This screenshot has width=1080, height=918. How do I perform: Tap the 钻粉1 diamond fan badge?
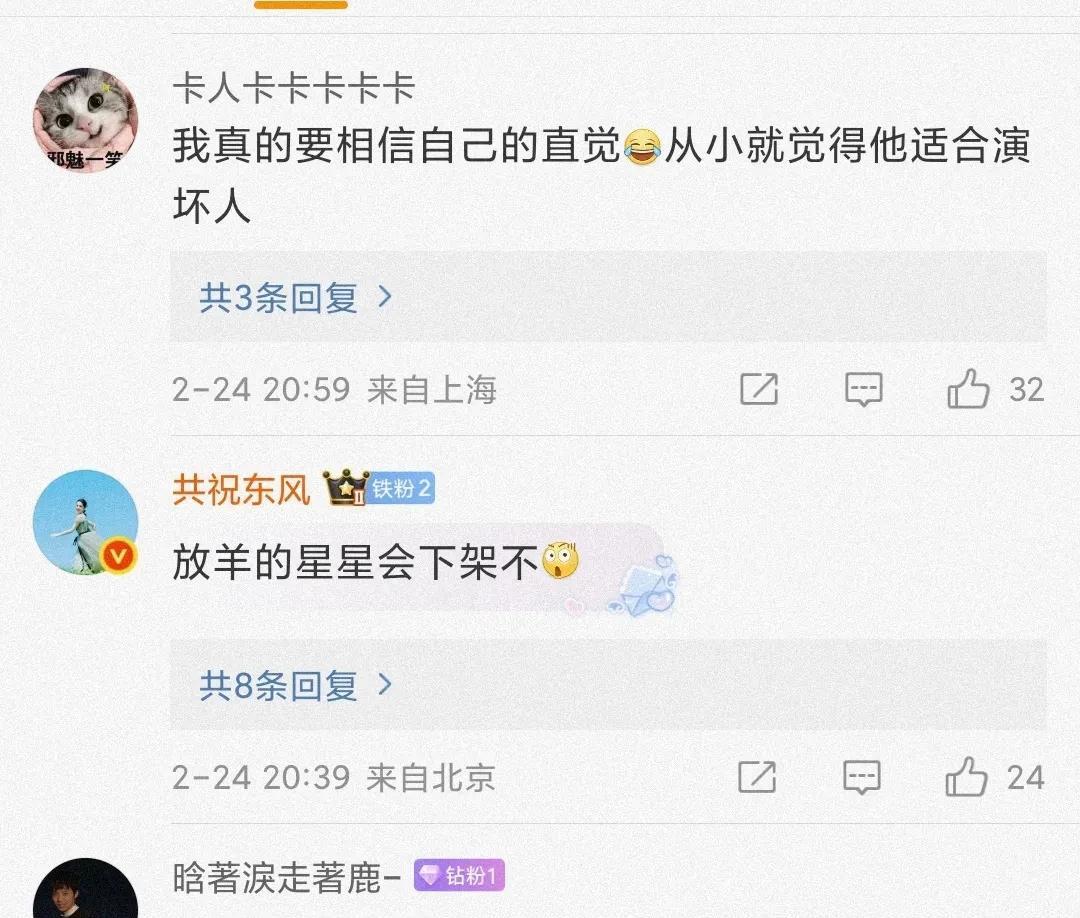[459, 875]
